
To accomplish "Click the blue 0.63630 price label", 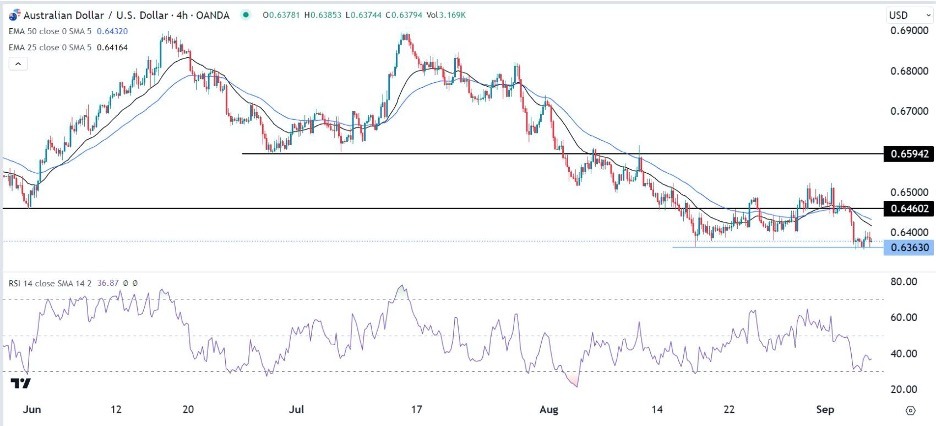I will (907, 248).
